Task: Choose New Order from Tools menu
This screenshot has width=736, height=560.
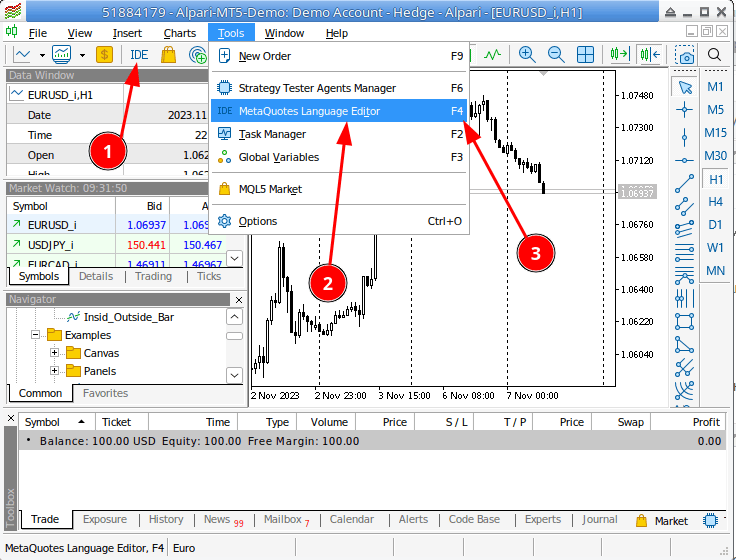Action: click(x=339, y=56)
